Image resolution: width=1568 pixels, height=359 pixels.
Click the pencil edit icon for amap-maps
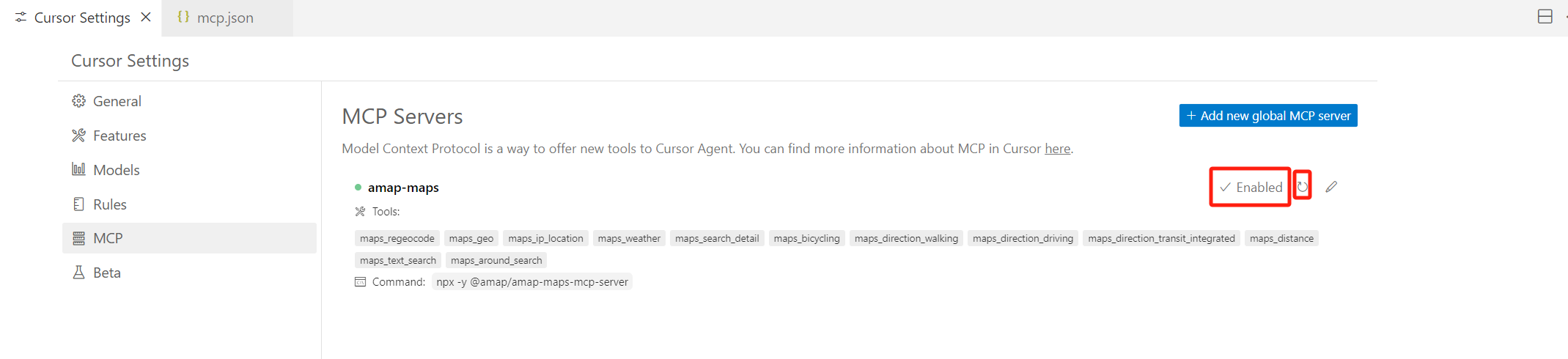pyautogui.click(x=1331, y=187)
